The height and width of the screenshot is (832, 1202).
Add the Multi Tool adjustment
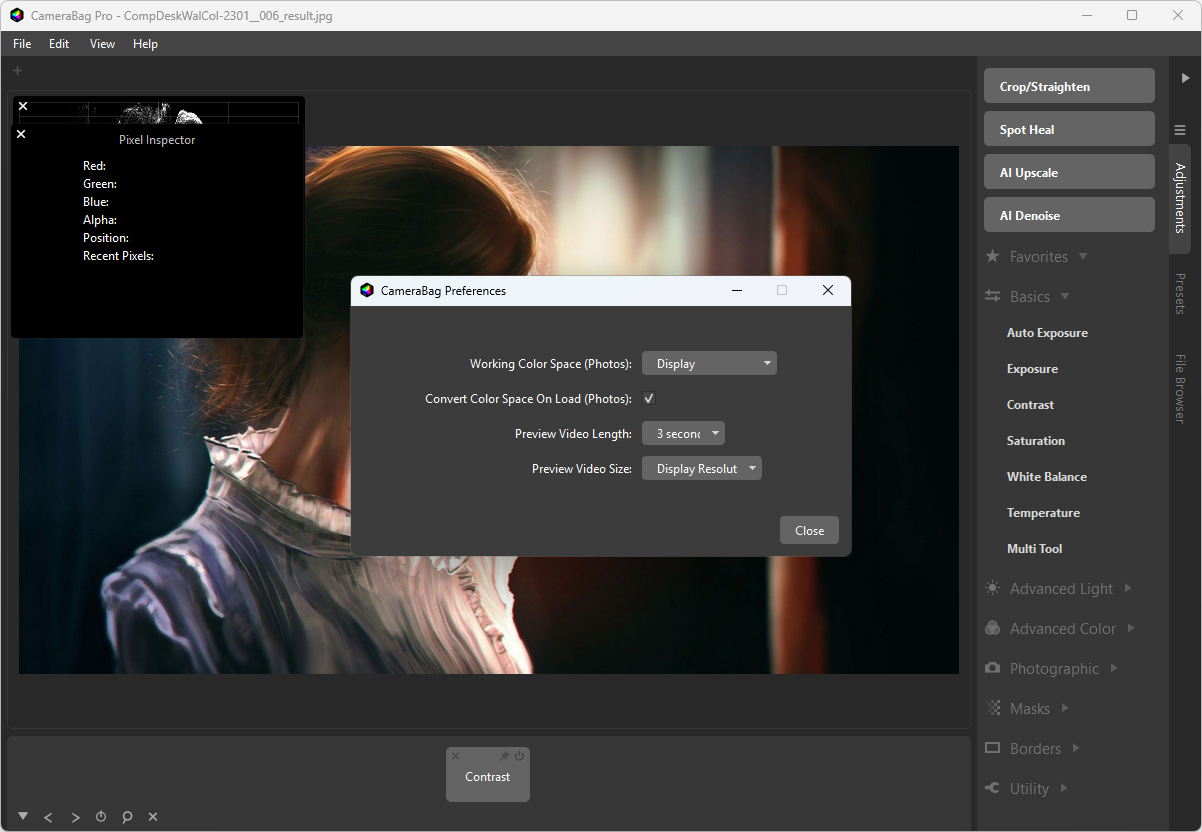point(1034,549)
